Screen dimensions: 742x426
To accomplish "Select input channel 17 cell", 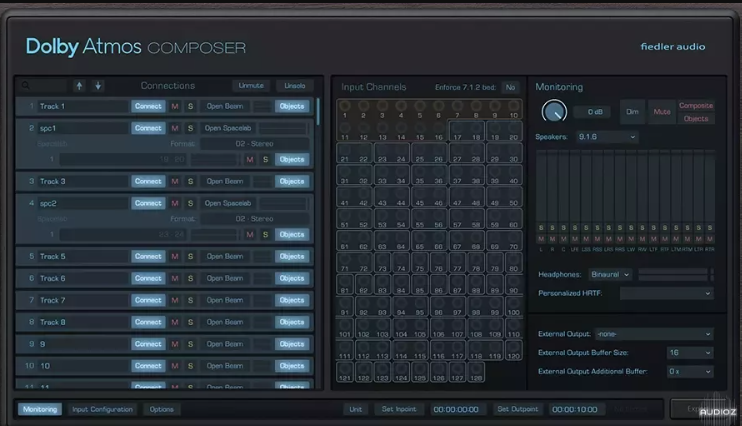I will pos(458,131).
